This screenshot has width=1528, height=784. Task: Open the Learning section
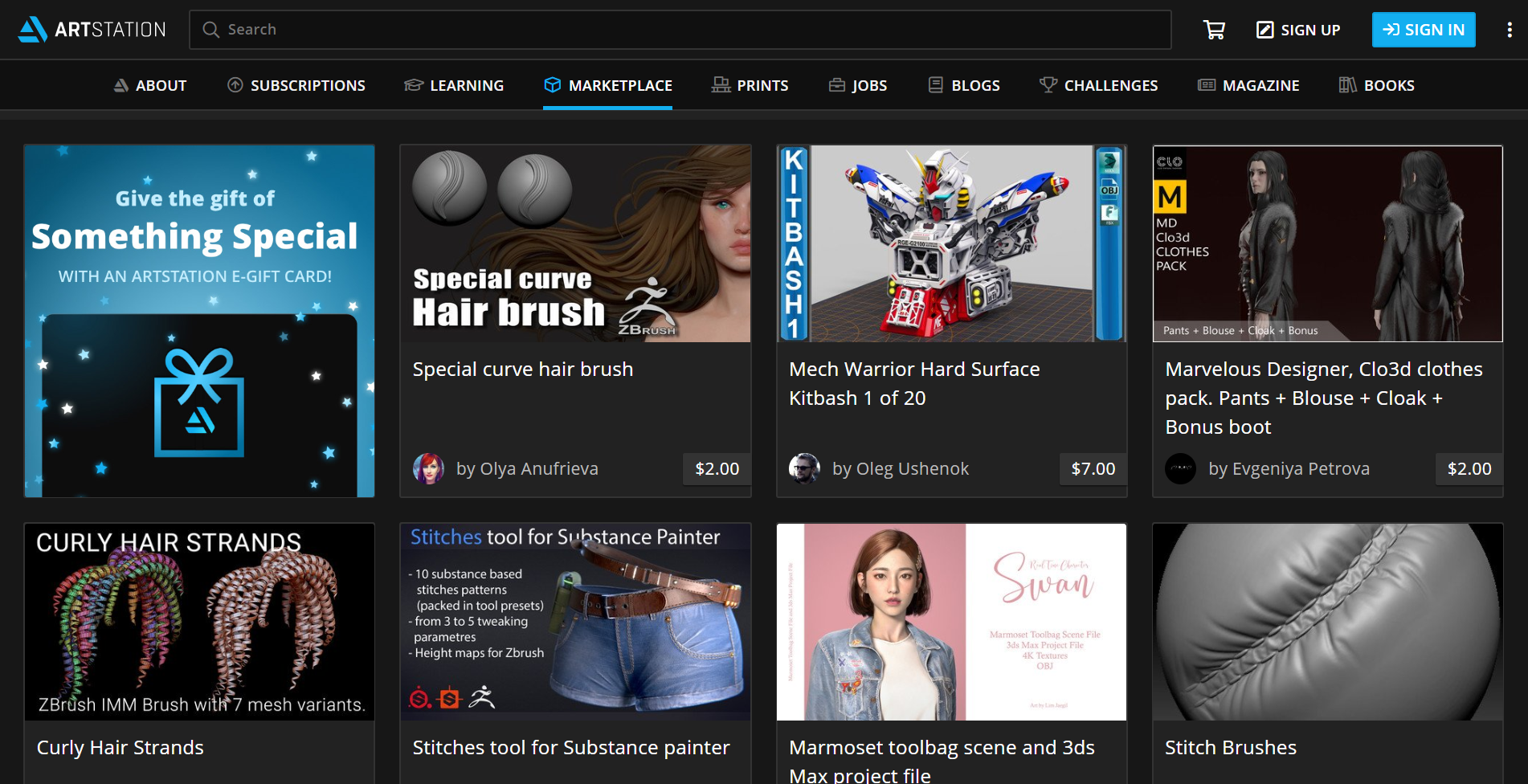tap(454, 85)
